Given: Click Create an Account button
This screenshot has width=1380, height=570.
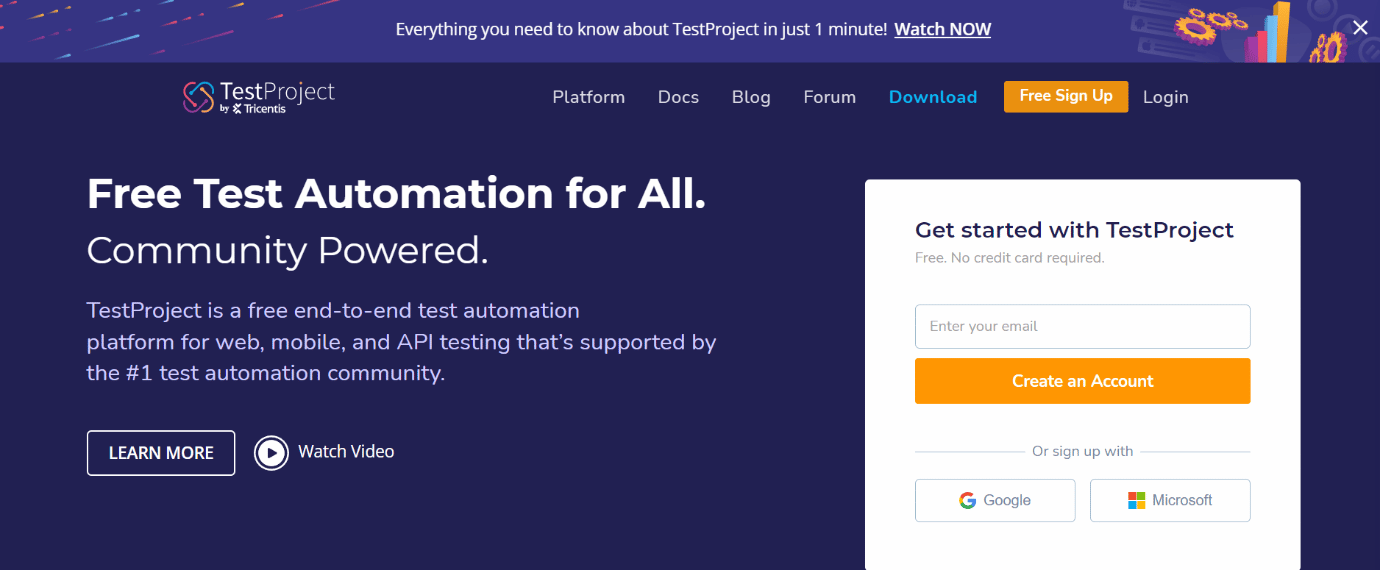Looking at the screenshot, I should click(x=1082, y=381).
